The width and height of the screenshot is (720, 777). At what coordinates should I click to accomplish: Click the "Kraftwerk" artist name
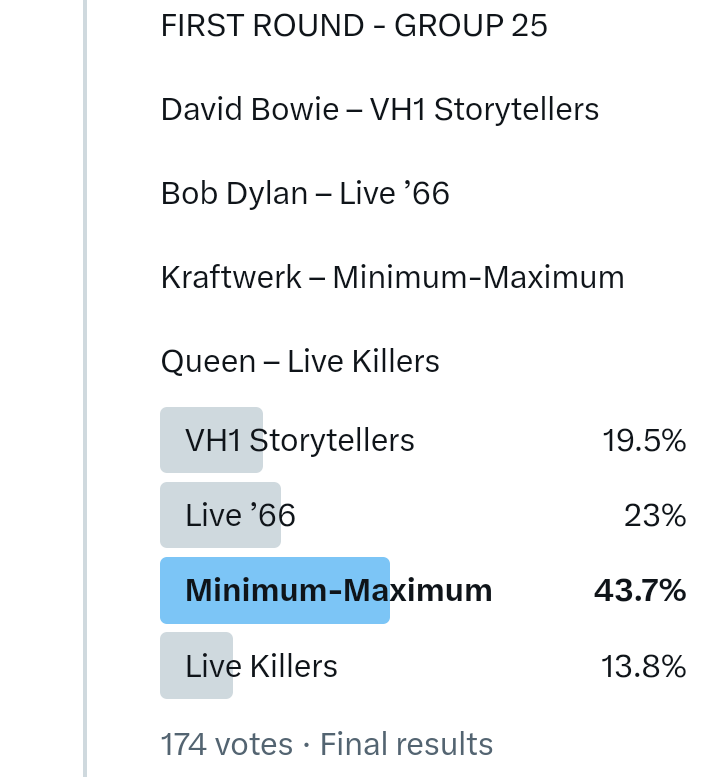231,277
